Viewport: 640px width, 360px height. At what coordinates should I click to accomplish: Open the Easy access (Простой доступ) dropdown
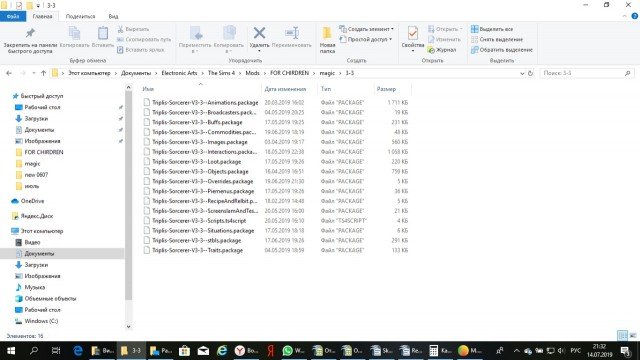(x=366, y=39)
